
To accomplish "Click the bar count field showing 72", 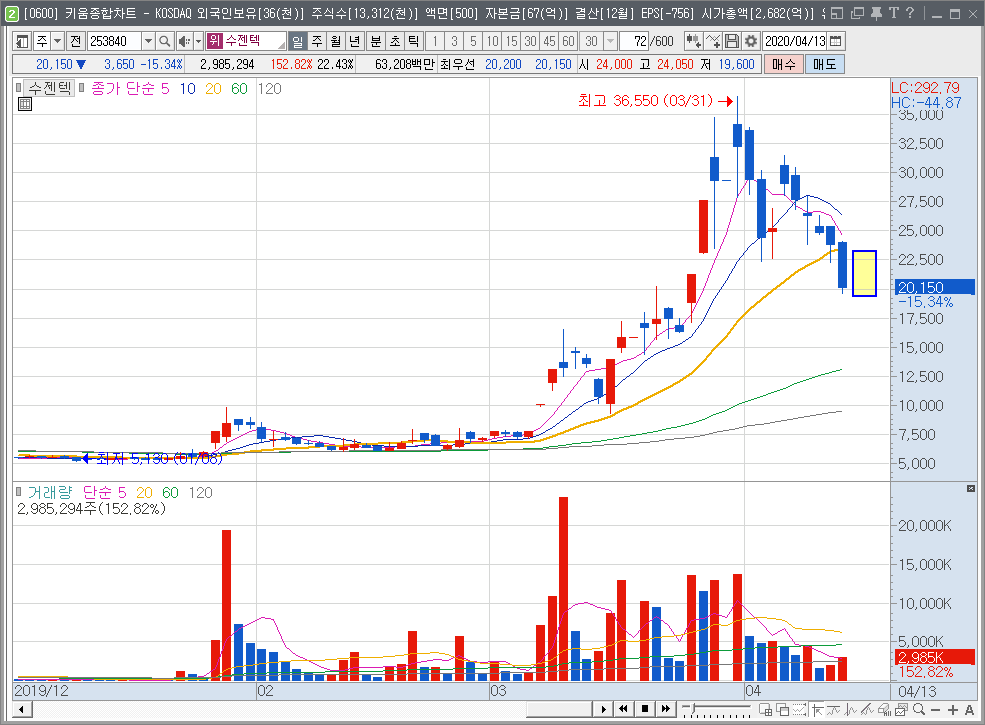I will [634, 41].
